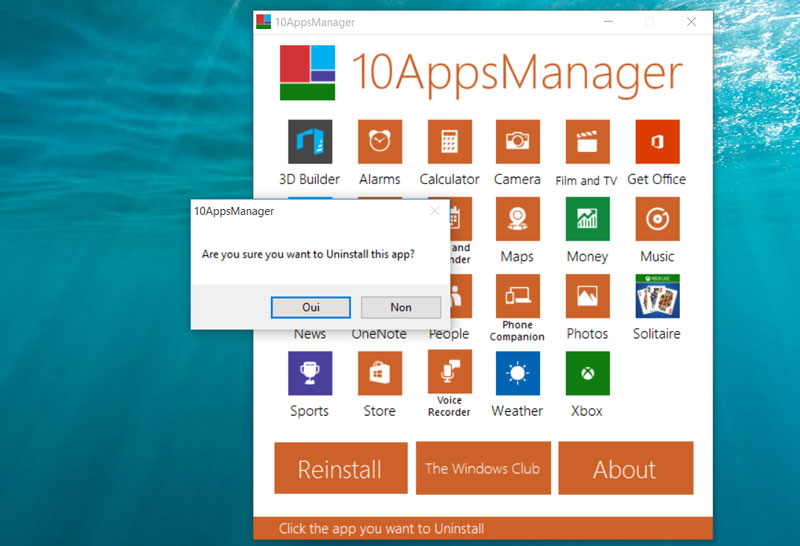Click the Phone Companion label text
800x546 pixels.
(517, 331)
